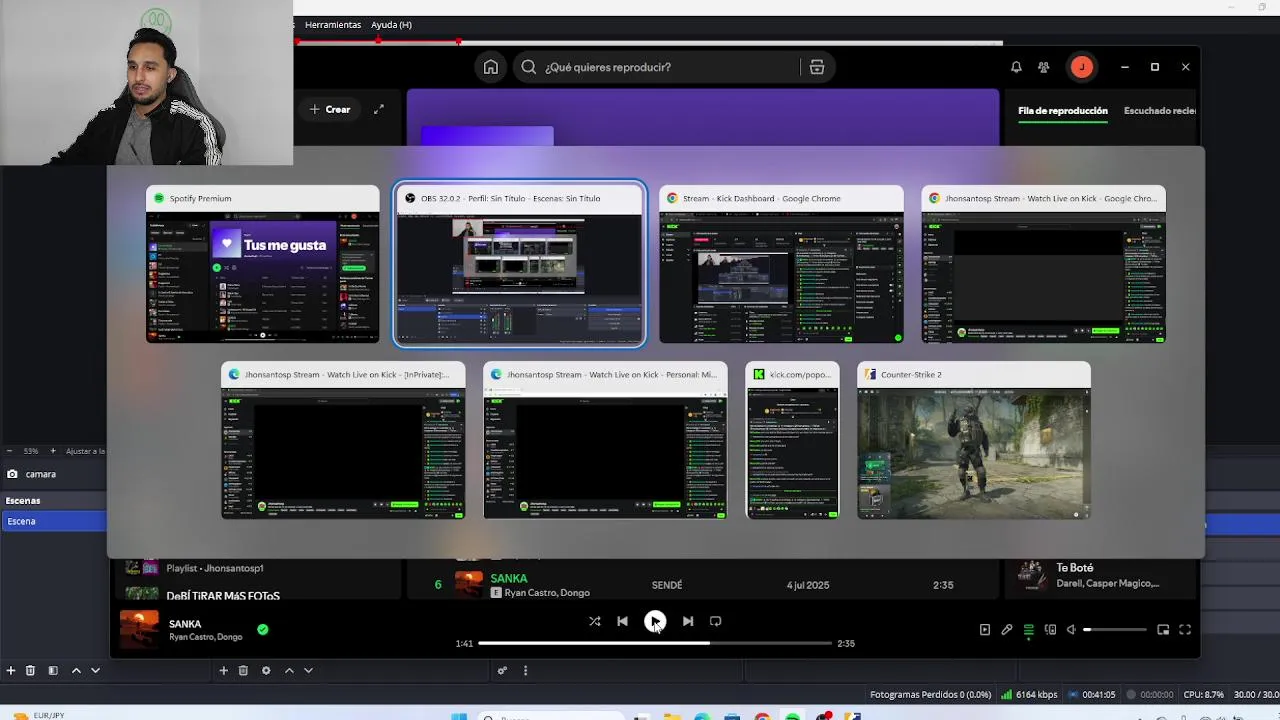
Task: Skip to next track in Spotify
Action: click(688, 621)
